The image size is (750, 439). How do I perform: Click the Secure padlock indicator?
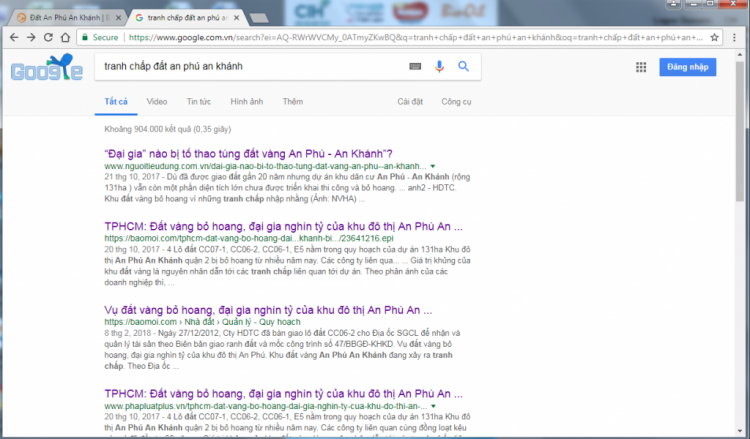pyautogui.click(x=100, y=37)
